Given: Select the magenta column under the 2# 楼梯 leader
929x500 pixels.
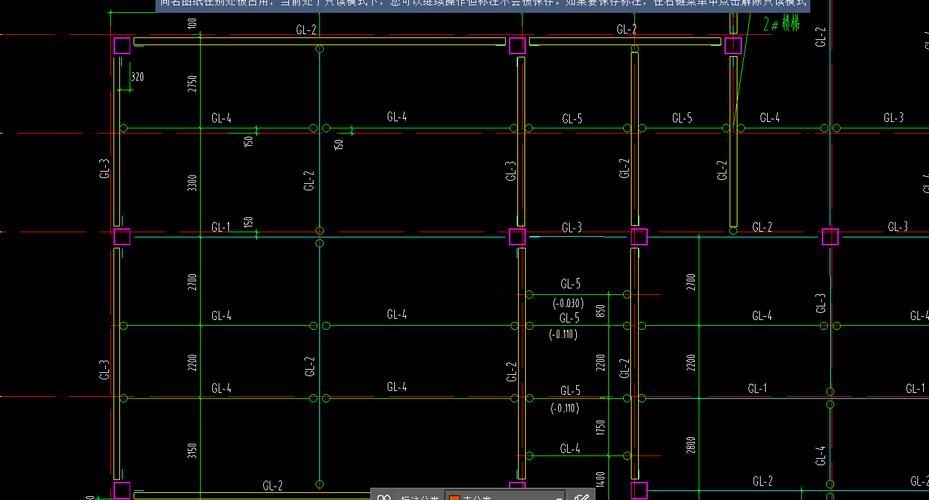Looking at the screenshot, I should [733, 45].
